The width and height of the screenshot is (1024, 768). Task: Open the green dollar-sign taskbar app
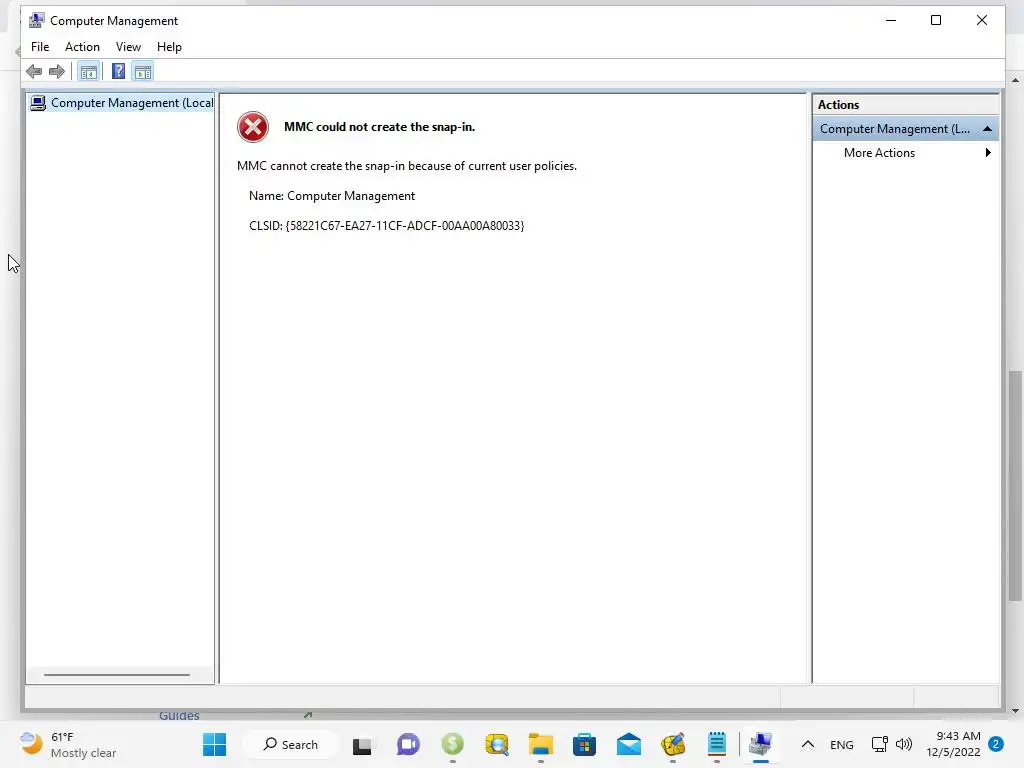tap(453, 744)
